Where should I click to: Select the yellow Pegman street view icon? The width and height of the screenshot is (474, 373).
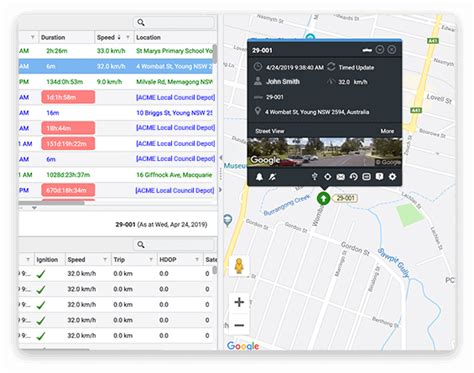tap(239, 266)
